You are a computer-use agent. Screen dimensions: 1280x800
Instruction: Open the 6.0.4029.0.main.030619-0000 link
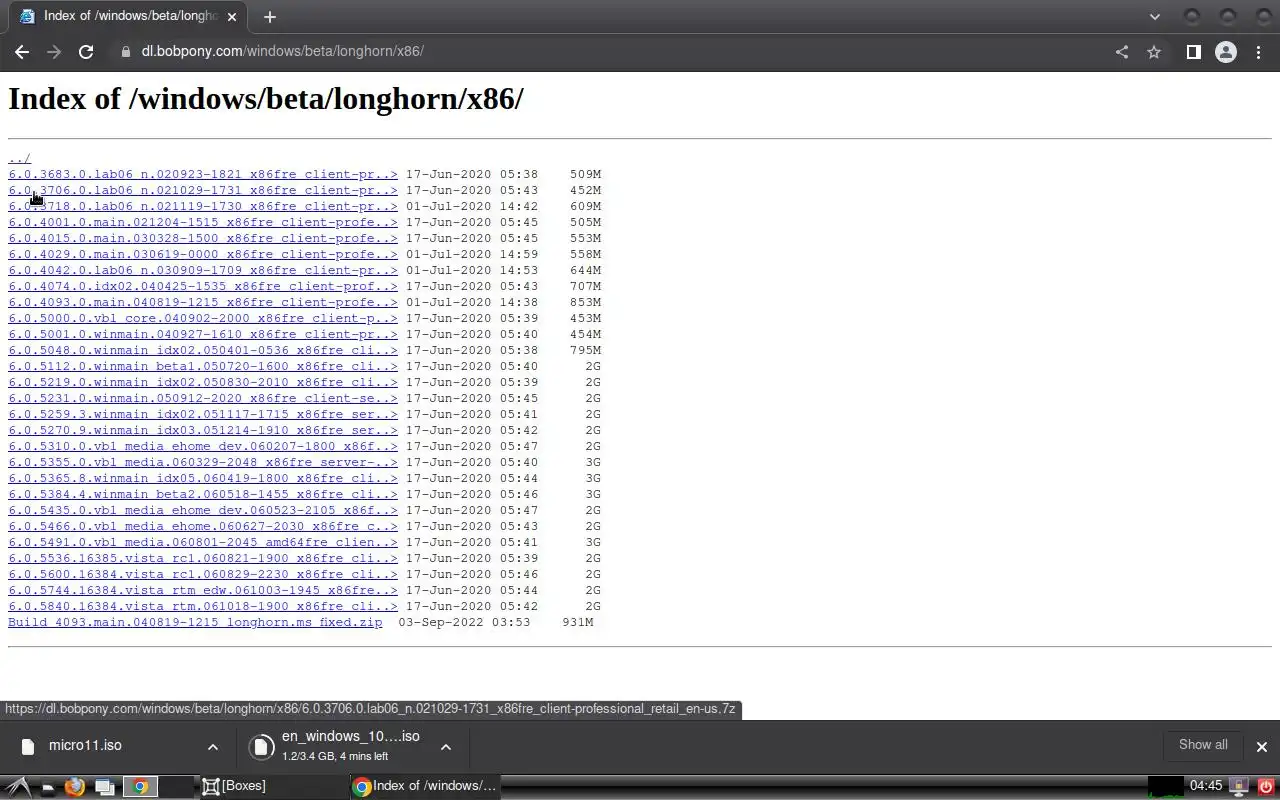click(203, 254)
